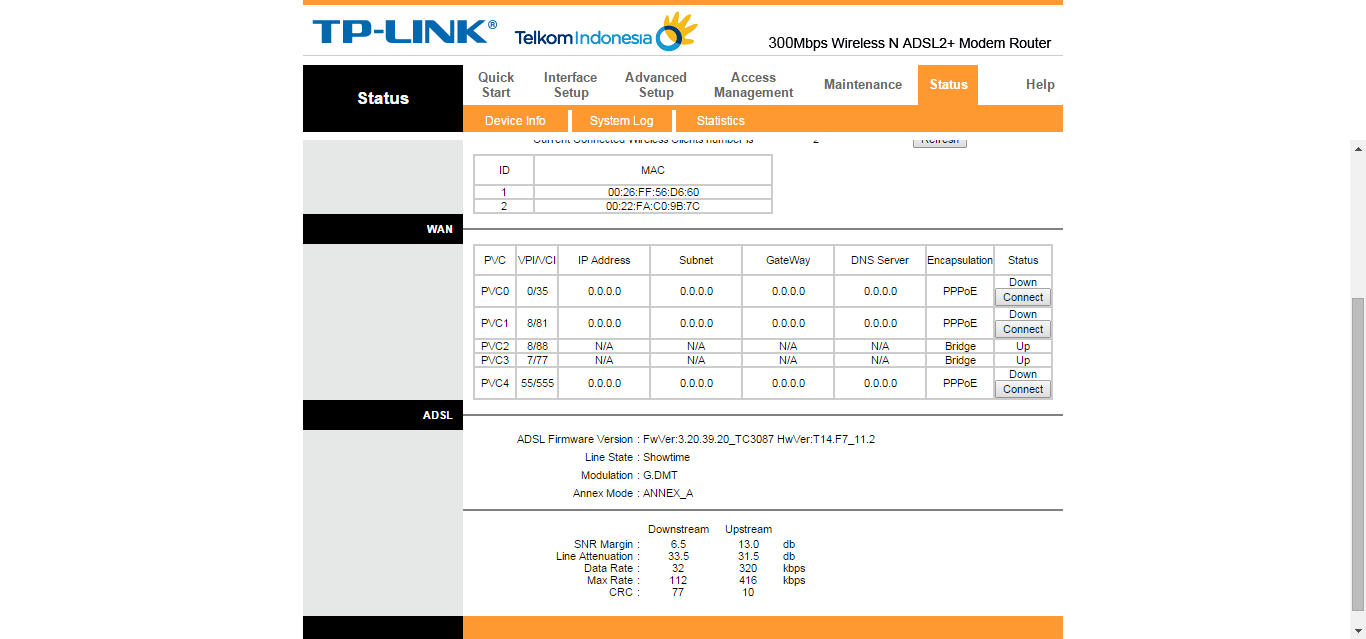
Task: Open the Help tab
Action: coord(1039,85)
